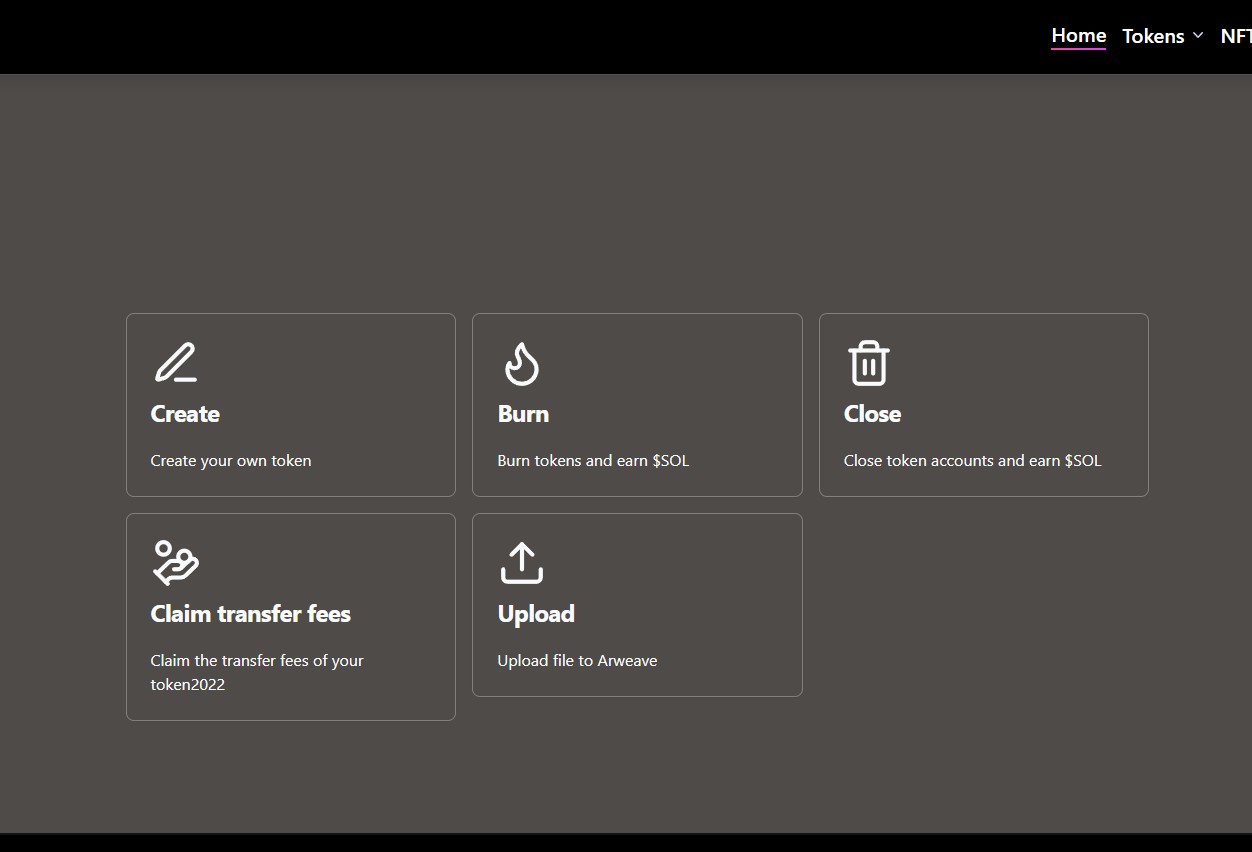Select the "Create" card heading

185,414
